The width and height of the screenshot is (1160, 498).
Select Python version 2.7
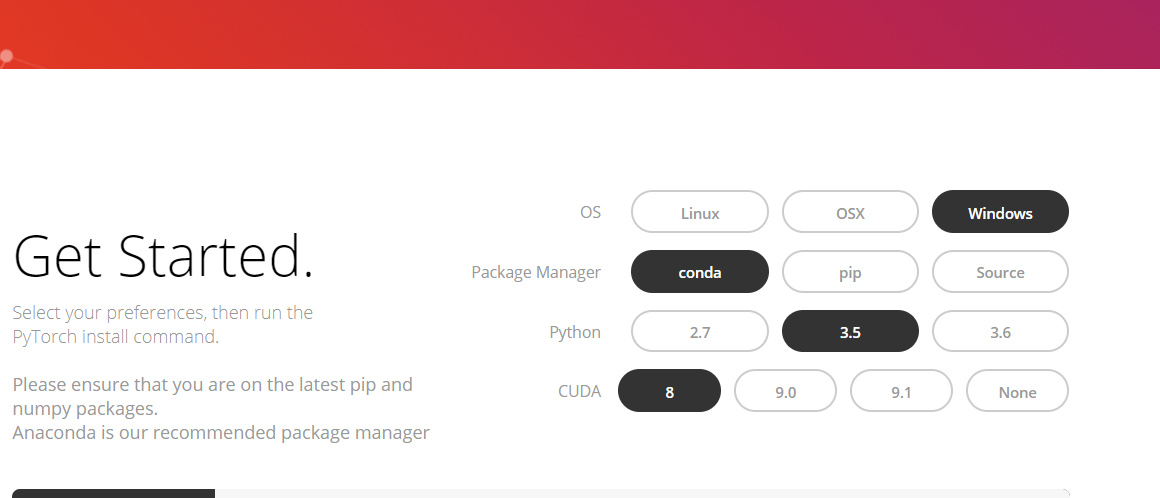click(699, 332)
